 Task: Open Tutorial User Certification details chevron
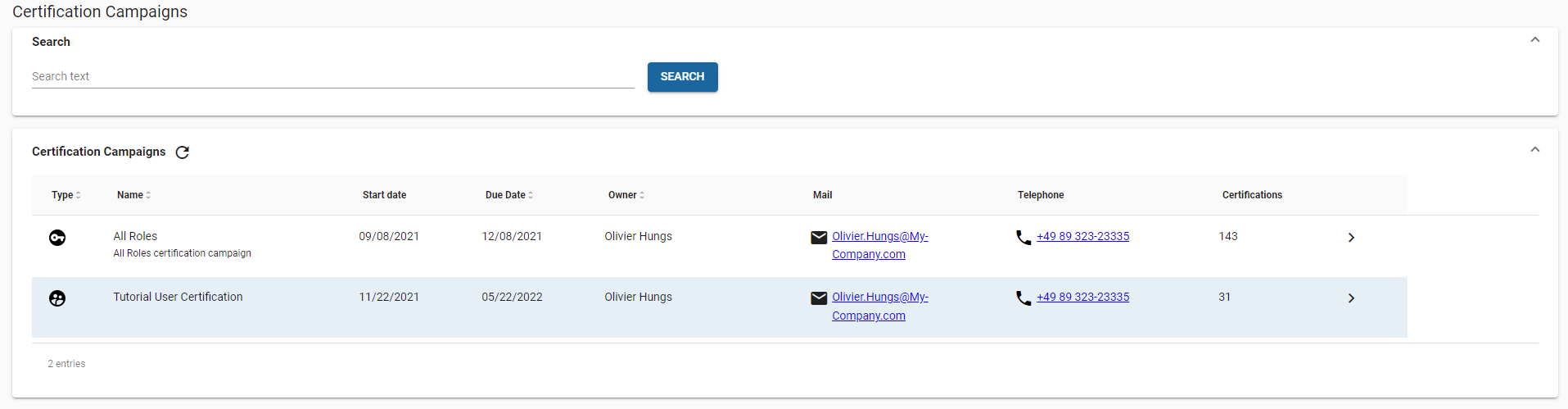point(1351,298)
